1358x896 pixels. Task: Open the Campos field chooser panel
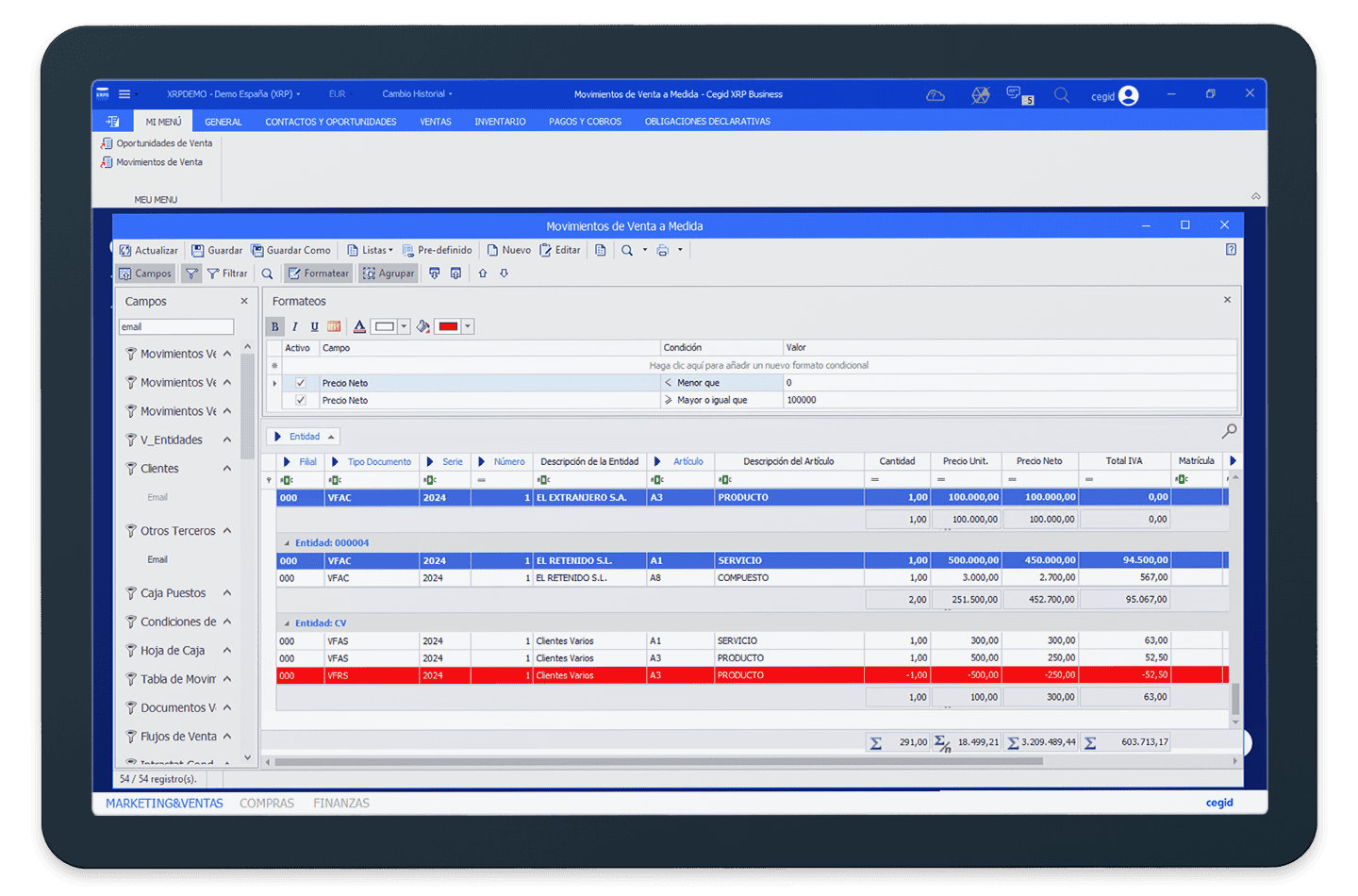coord(145,274)
